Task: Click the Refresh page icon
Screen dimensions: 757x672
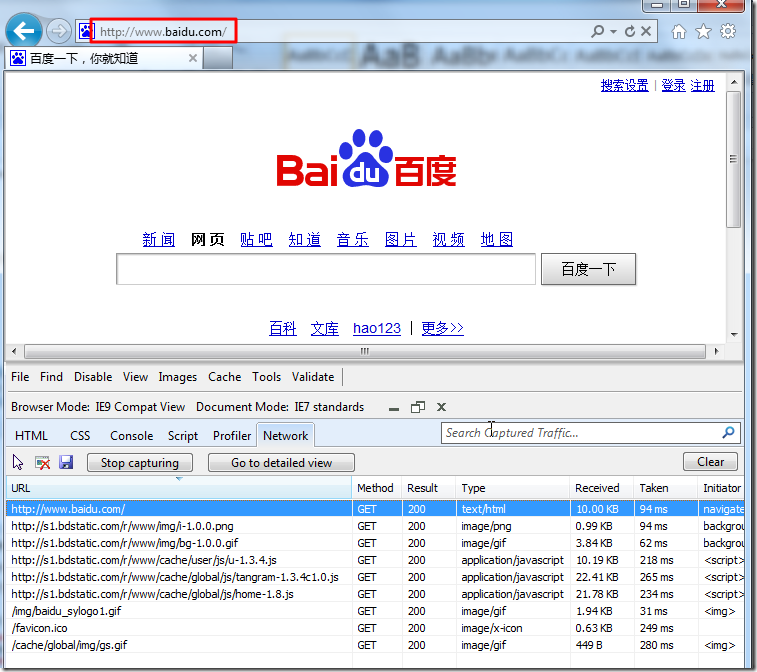Action: coord(630,31)
